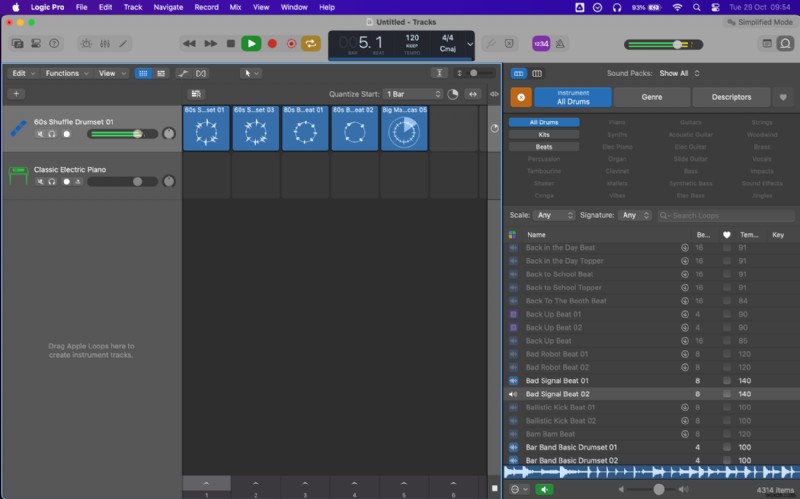Toggle the Flex show/hide icon

tap(201, 73)
